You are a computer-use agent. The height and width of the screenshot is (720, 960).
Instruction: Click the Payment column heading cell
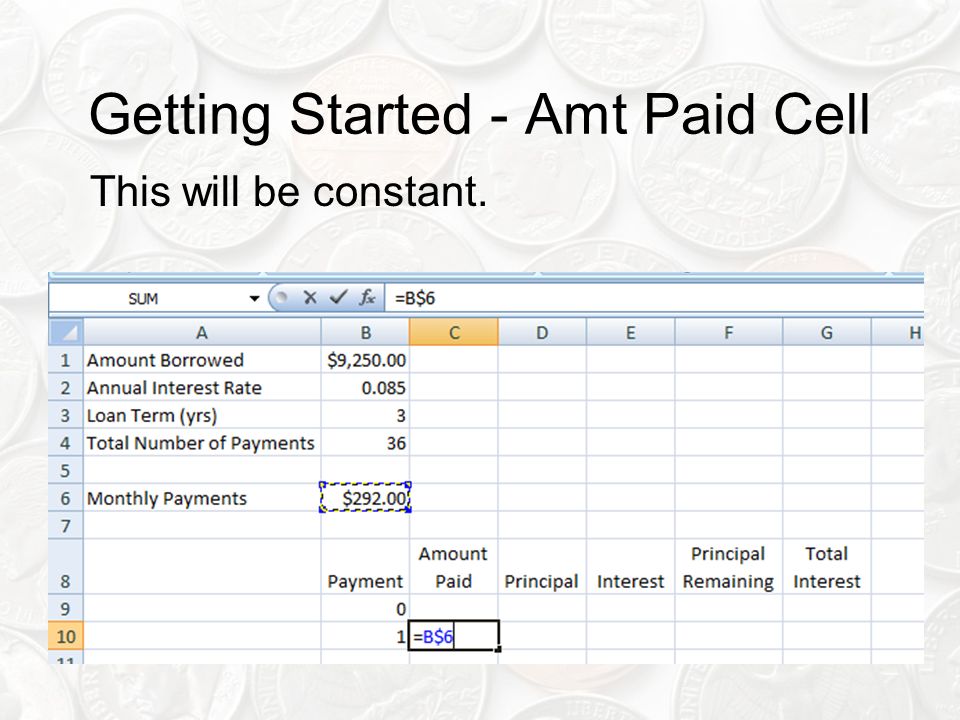[366, 567]
